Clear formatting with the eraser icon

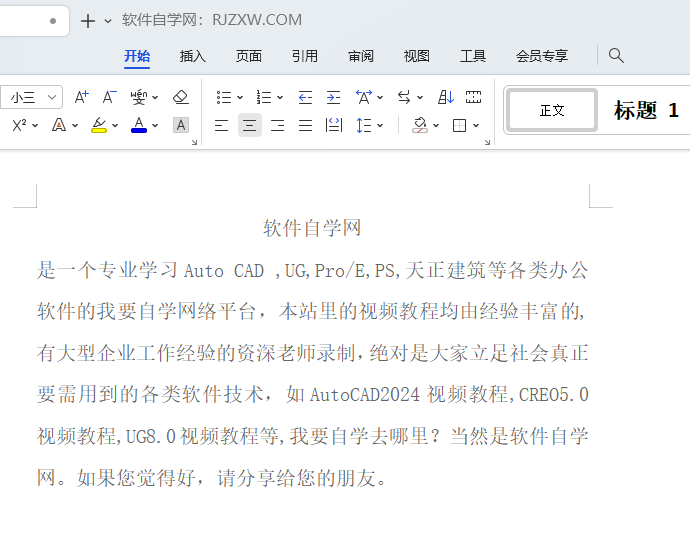[x=180, y=97]
